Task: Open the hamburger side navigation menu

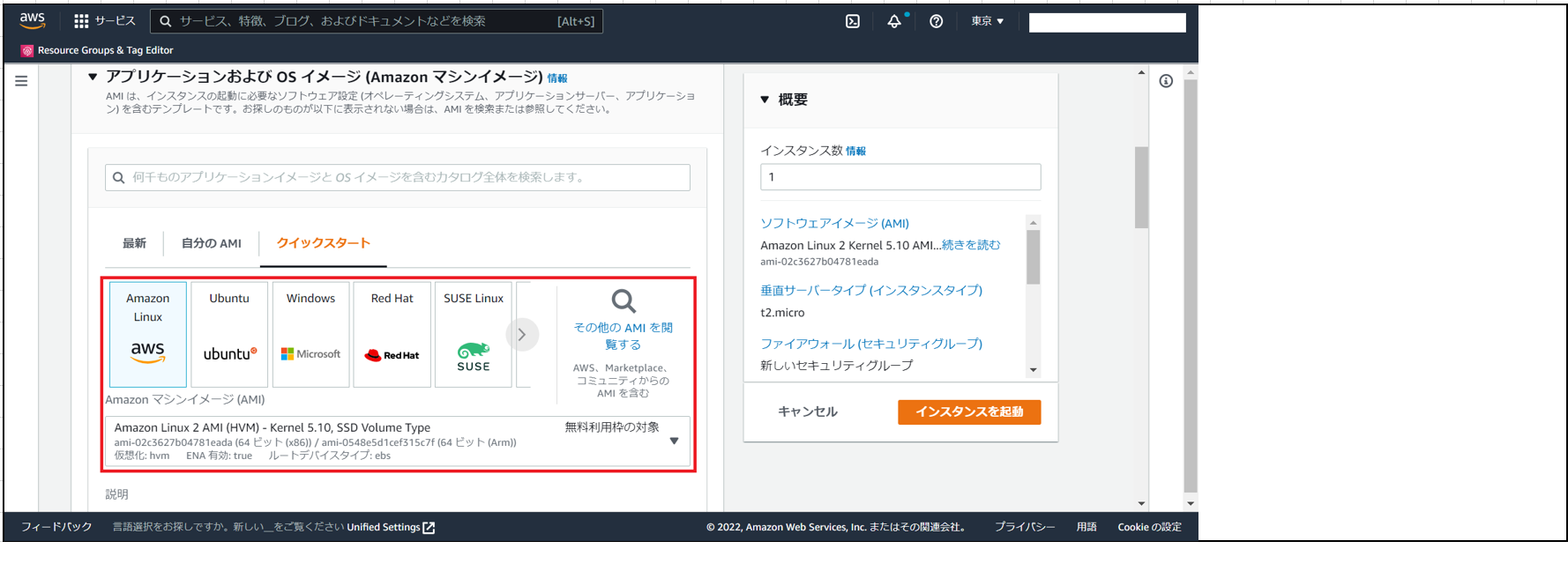Action: (21, 81)
